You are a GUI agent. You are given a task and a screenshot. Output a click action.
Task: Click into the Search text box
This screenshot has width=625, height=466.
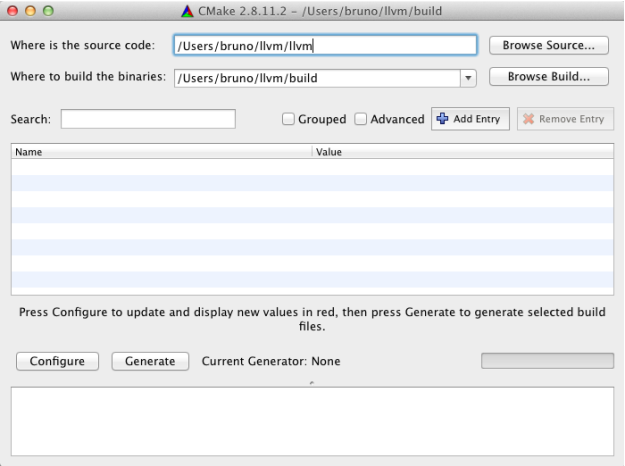pyautogui.click(x=148, y=119)
